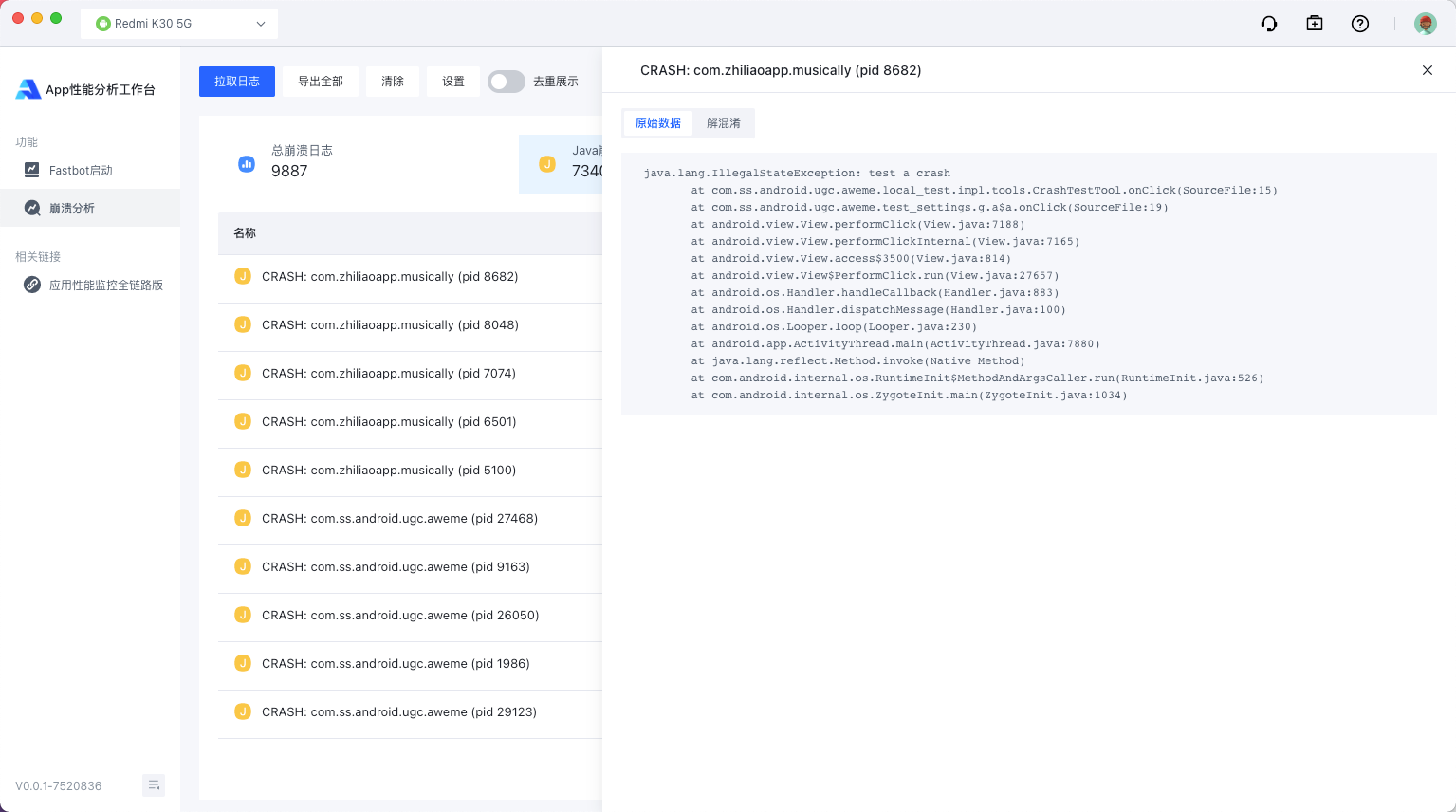Click the J icon of crash pid 8048

click(243, 324)
